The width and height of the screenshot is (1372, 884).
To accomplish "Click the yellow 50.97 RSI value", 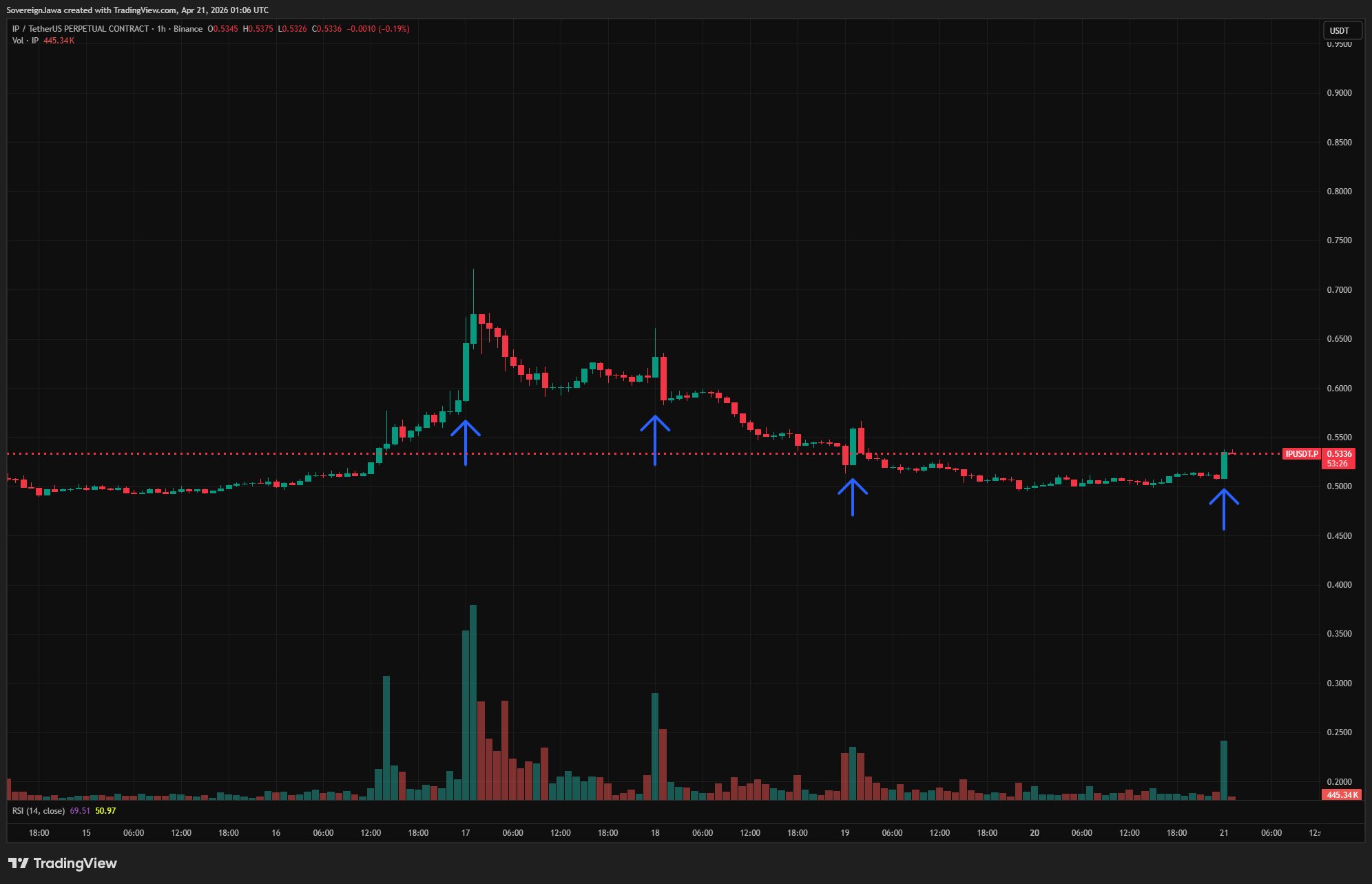I will (105, 811).
